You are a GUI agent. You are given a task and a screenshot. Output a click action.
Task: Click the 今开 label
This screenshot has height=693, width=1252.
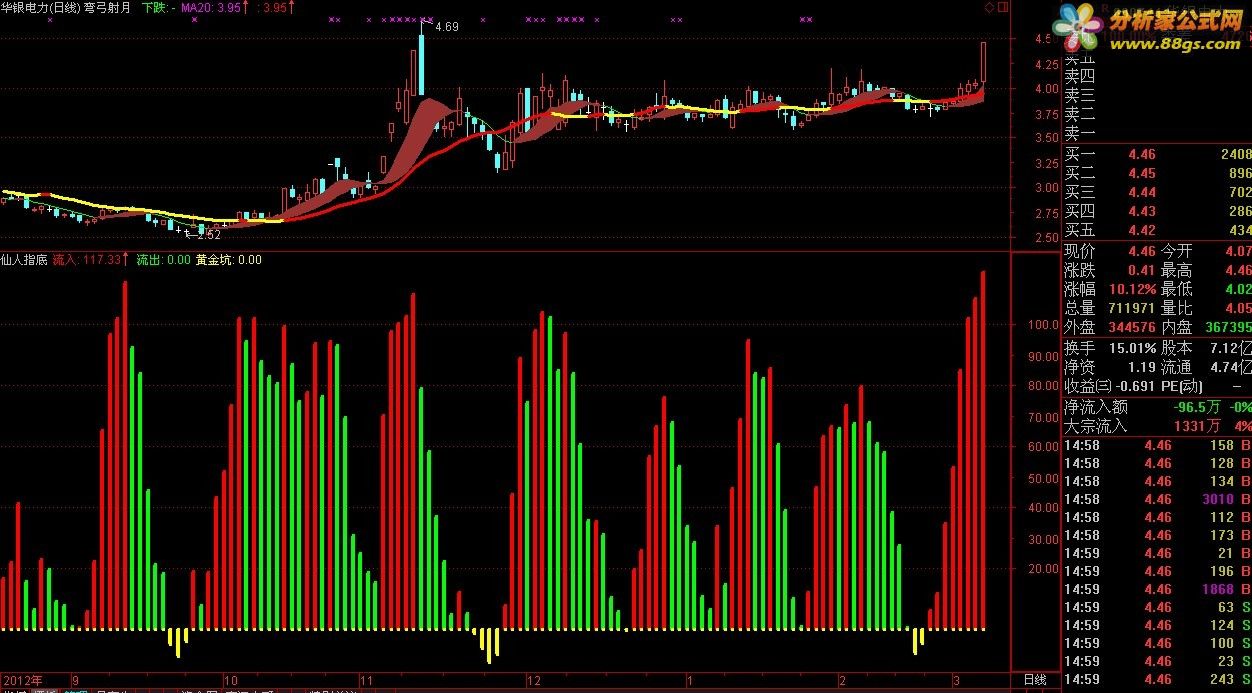click(1176, 251)
